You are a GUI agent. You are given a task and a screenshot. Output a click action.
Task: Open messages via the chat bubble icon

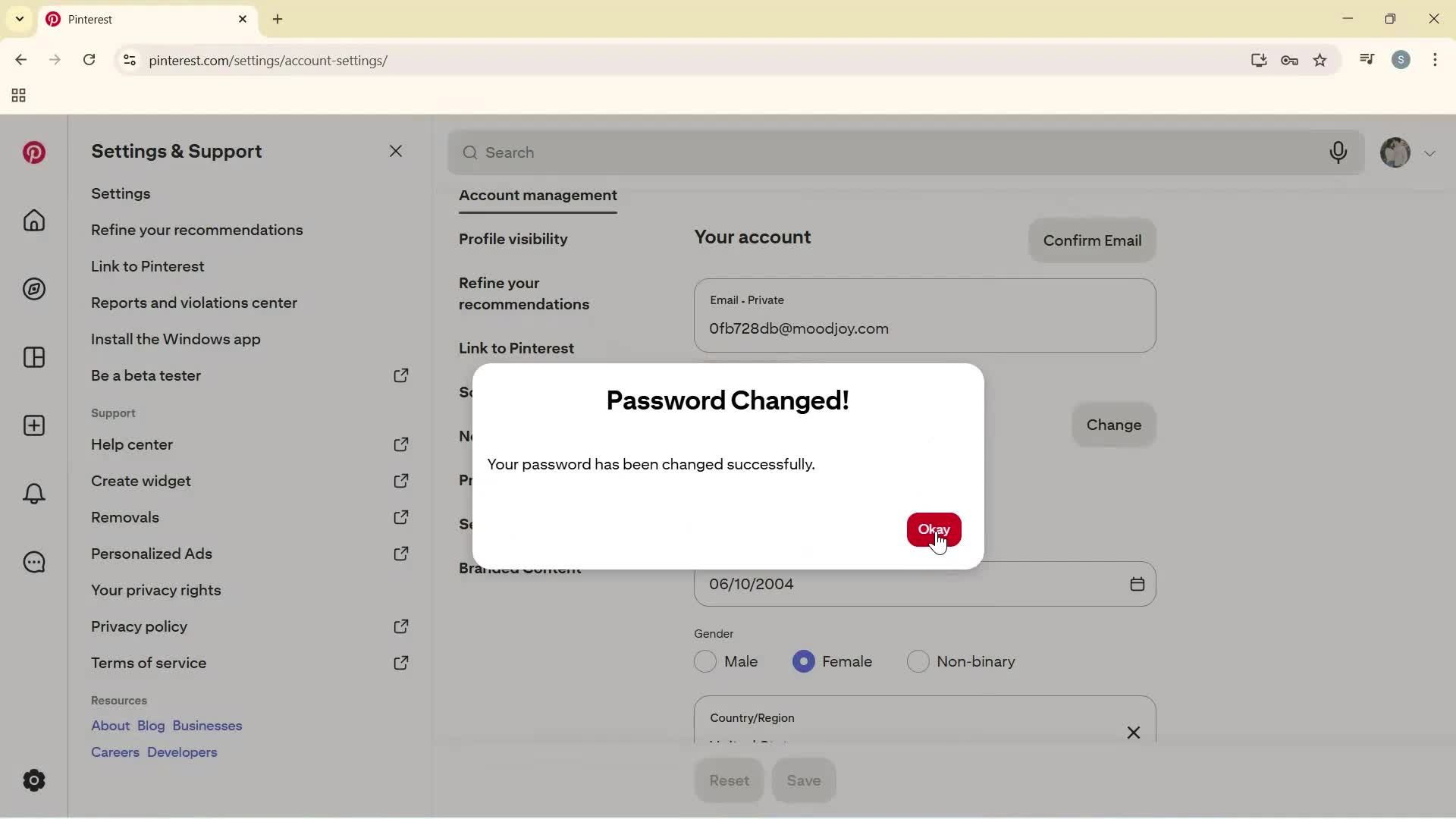coord(33,562)
